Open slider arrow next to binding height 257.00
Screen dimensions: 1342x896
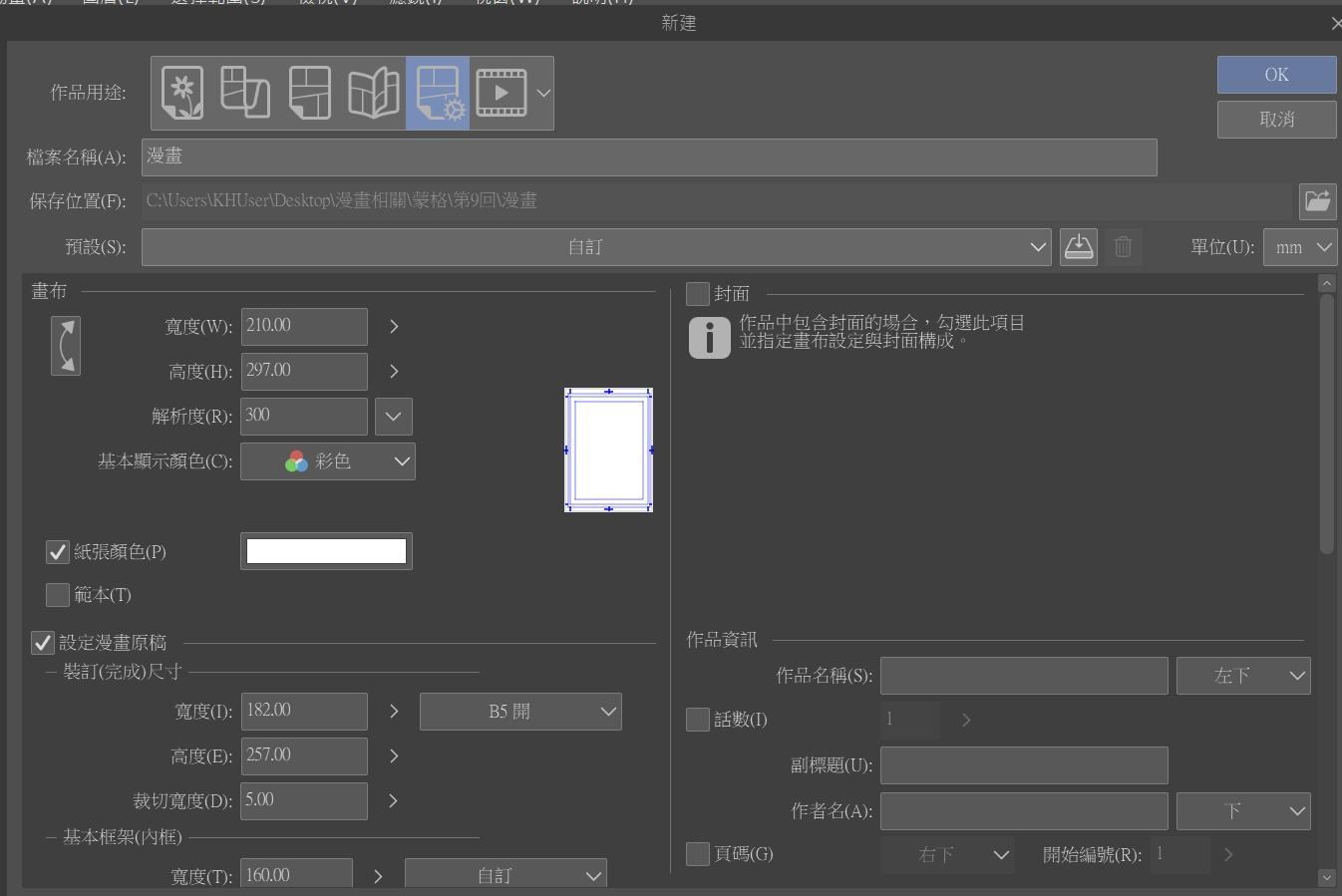click(x=394, y=756)
